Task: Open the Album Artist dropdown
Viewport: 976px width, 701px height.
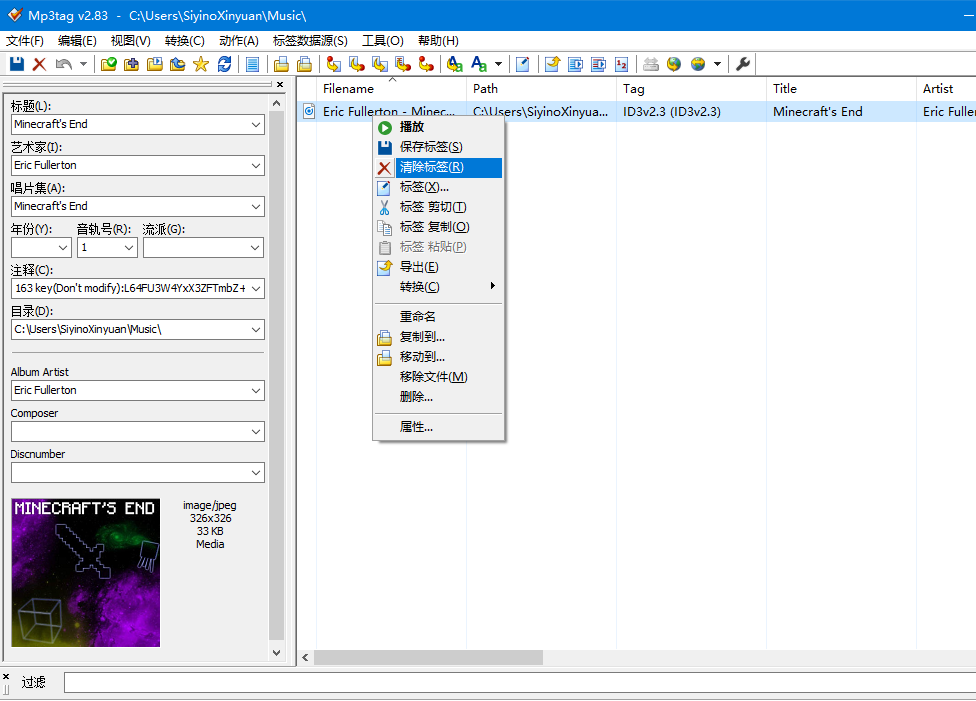Action: click(x=254, y=390)
